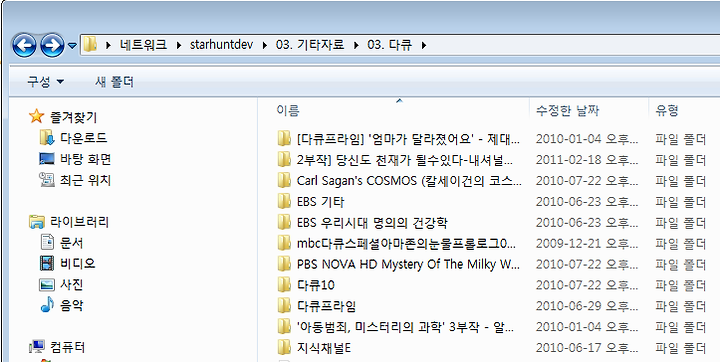
Task: Click folder icon of 다큐프라임
Action: [284, 305]
